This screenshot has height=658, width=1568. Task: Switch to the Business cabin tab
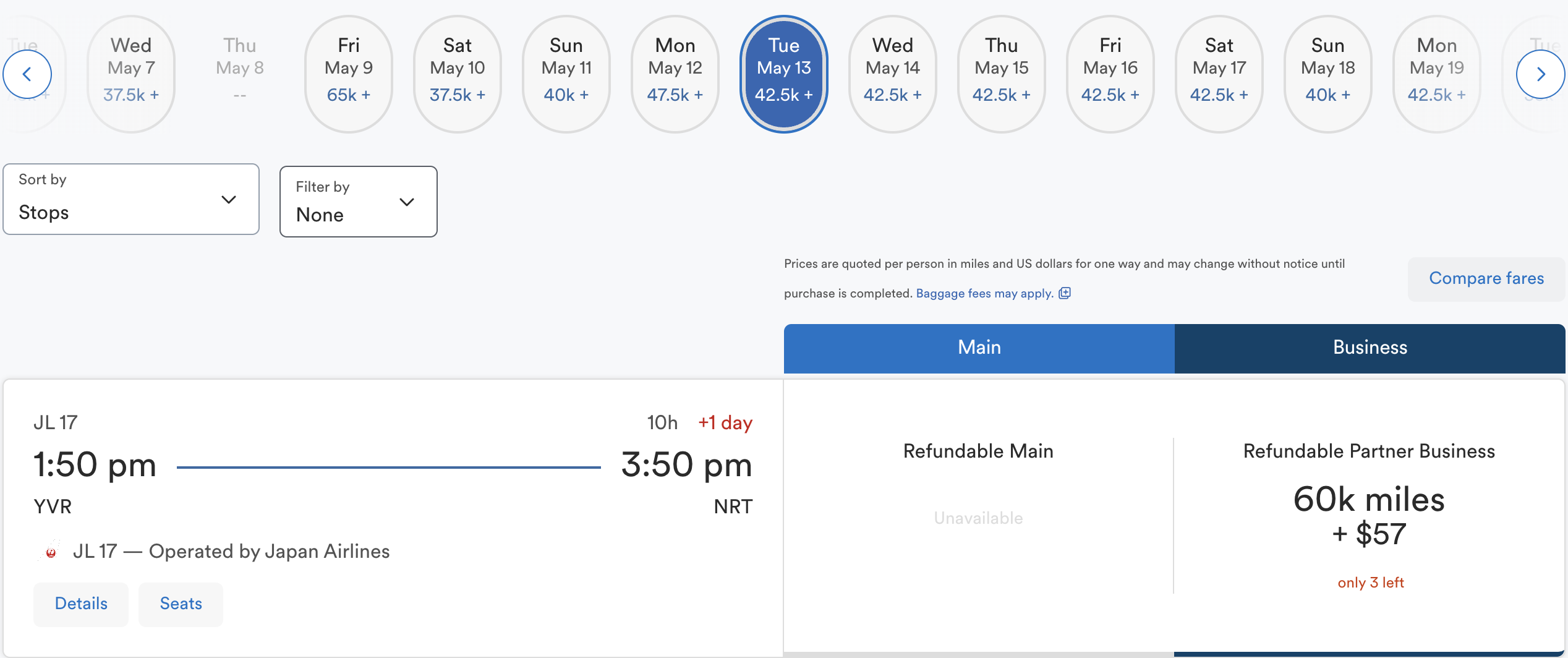point(1370,348)
